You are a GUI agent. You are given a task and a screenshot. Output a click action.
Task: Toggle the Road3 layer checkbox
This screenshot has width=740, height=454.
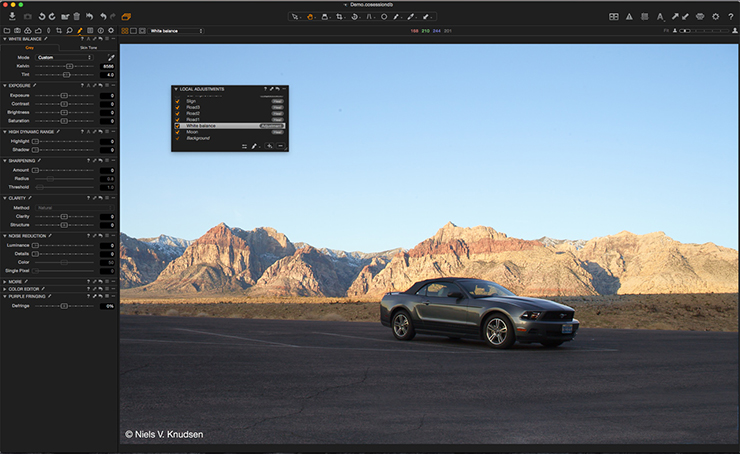point(177,107)
